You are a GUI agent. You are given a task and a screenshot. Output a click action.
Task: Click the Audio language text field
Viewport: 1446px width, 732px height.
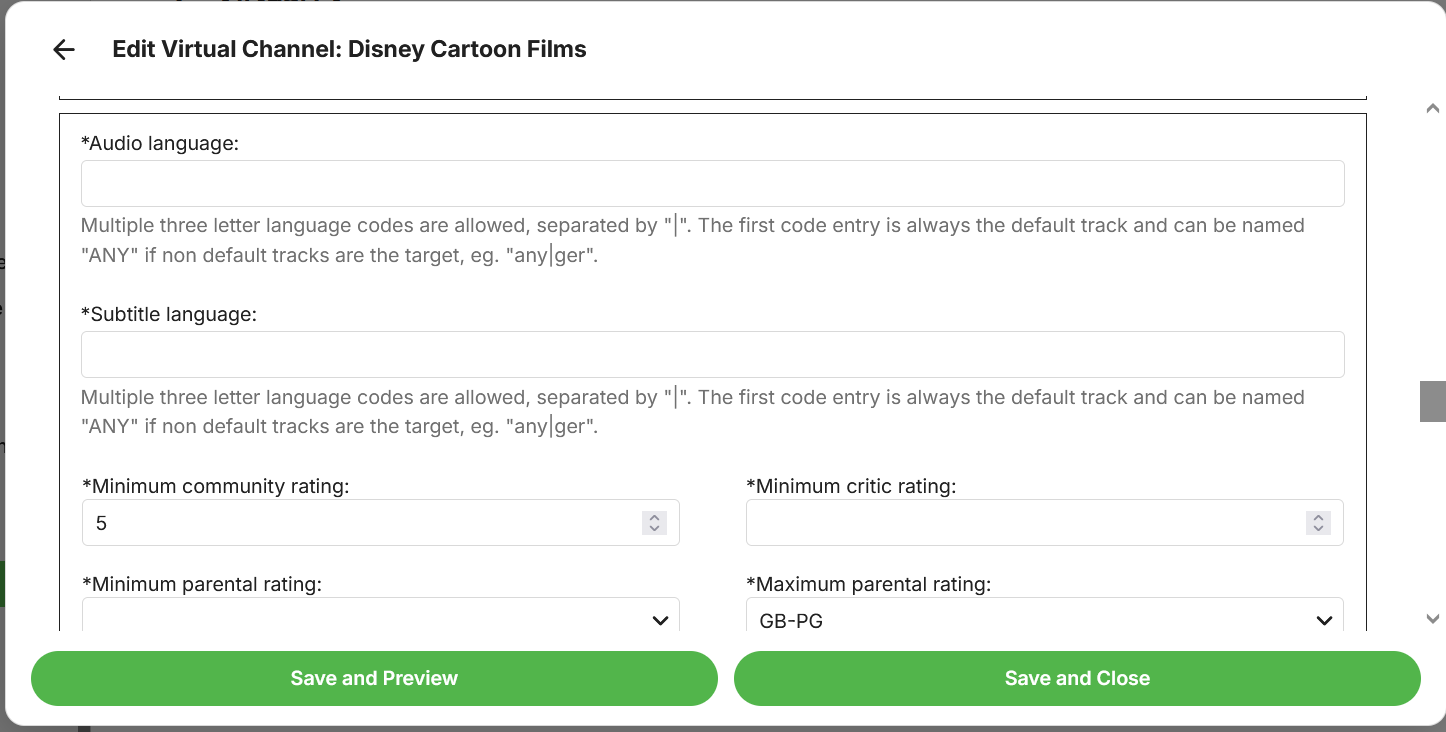point(712,184)
